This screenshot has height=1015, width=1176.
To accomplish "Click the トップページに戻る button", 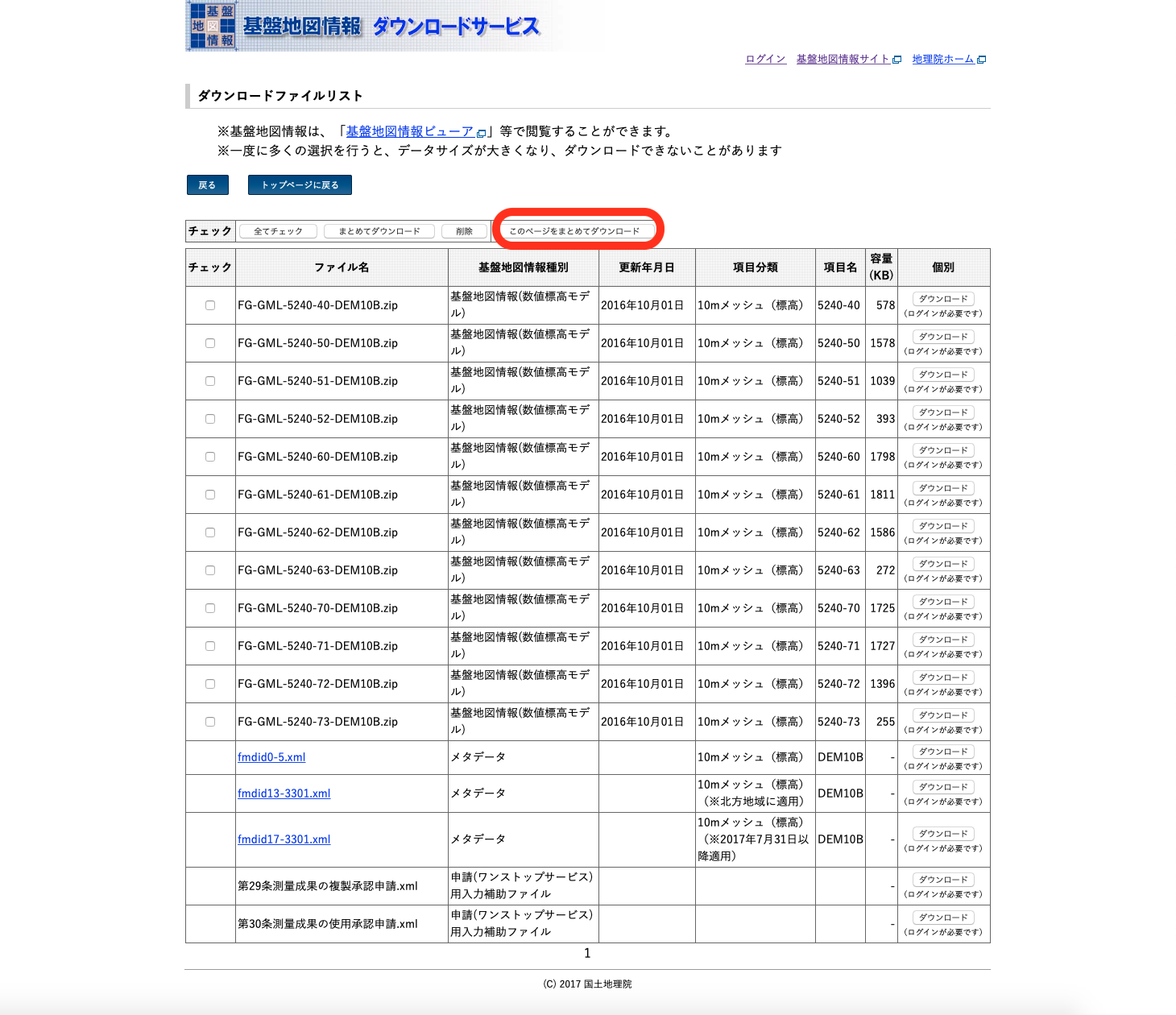I will 299,184.
